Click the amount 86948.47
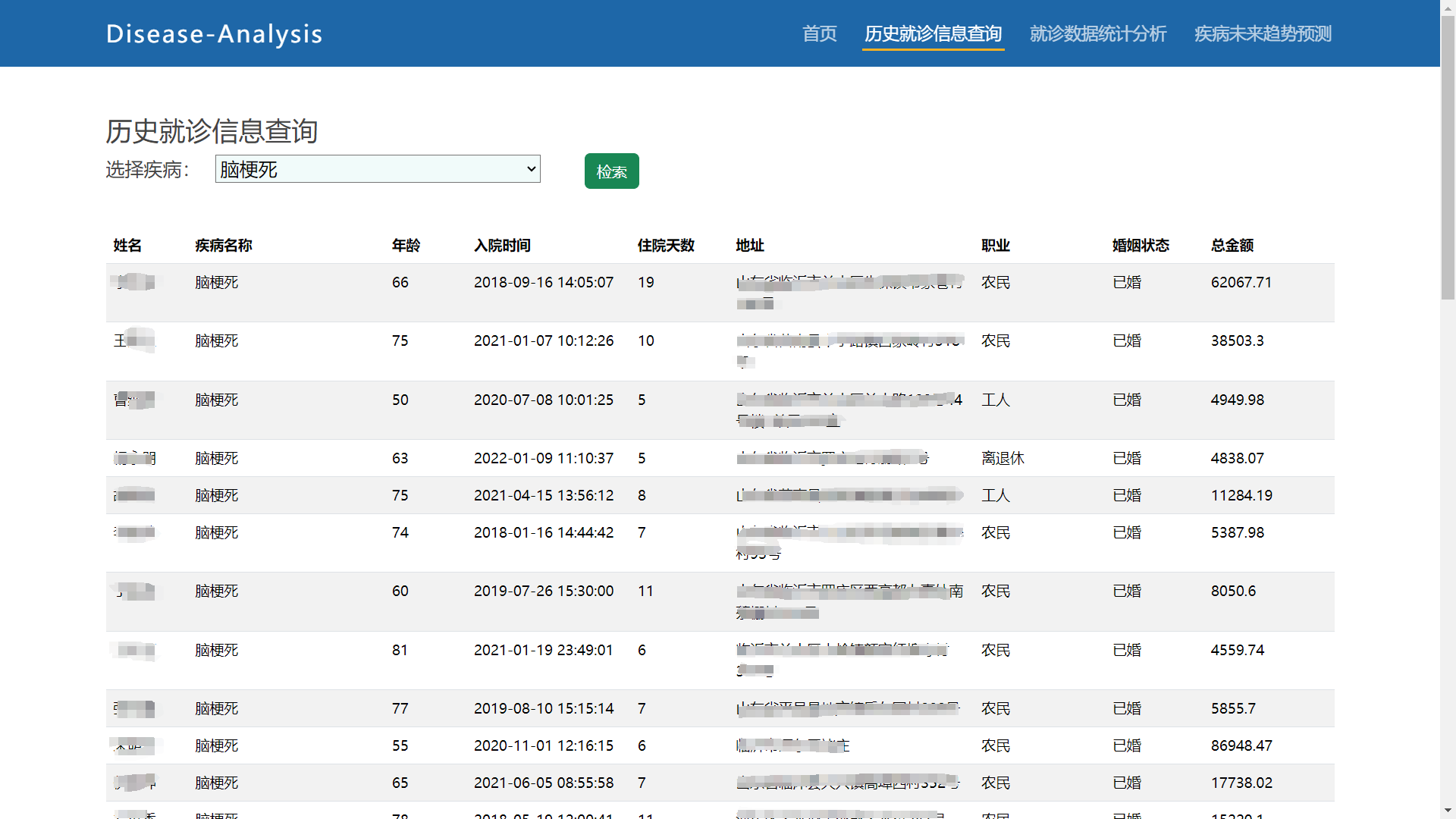 coord(1241,746)
